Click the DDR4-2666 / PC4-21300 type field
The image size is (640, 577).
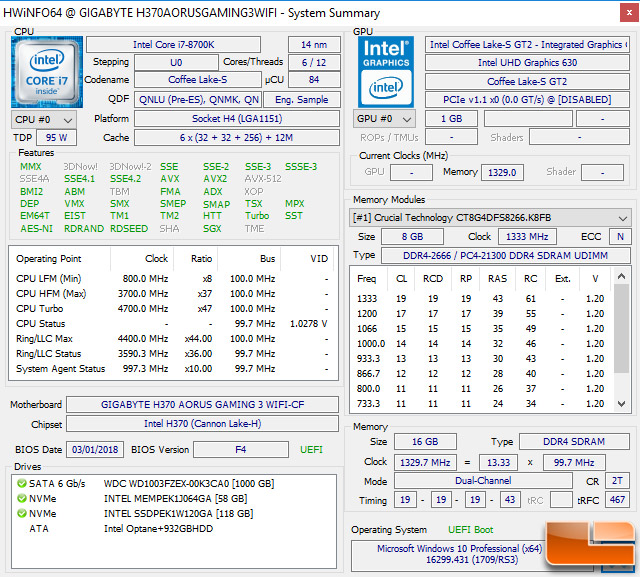click(x=505, y=255)
